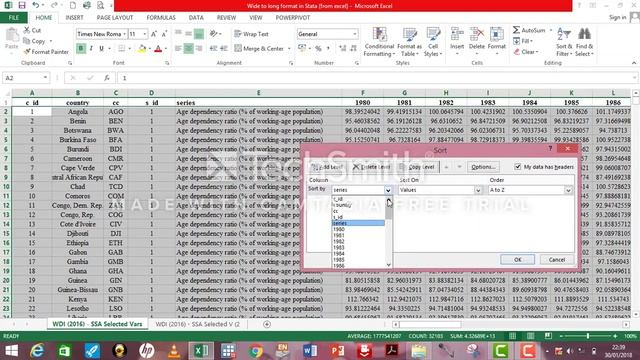640x360 pixels.
Task: Click Options button in Sort dialog
Action: (483, 167)
